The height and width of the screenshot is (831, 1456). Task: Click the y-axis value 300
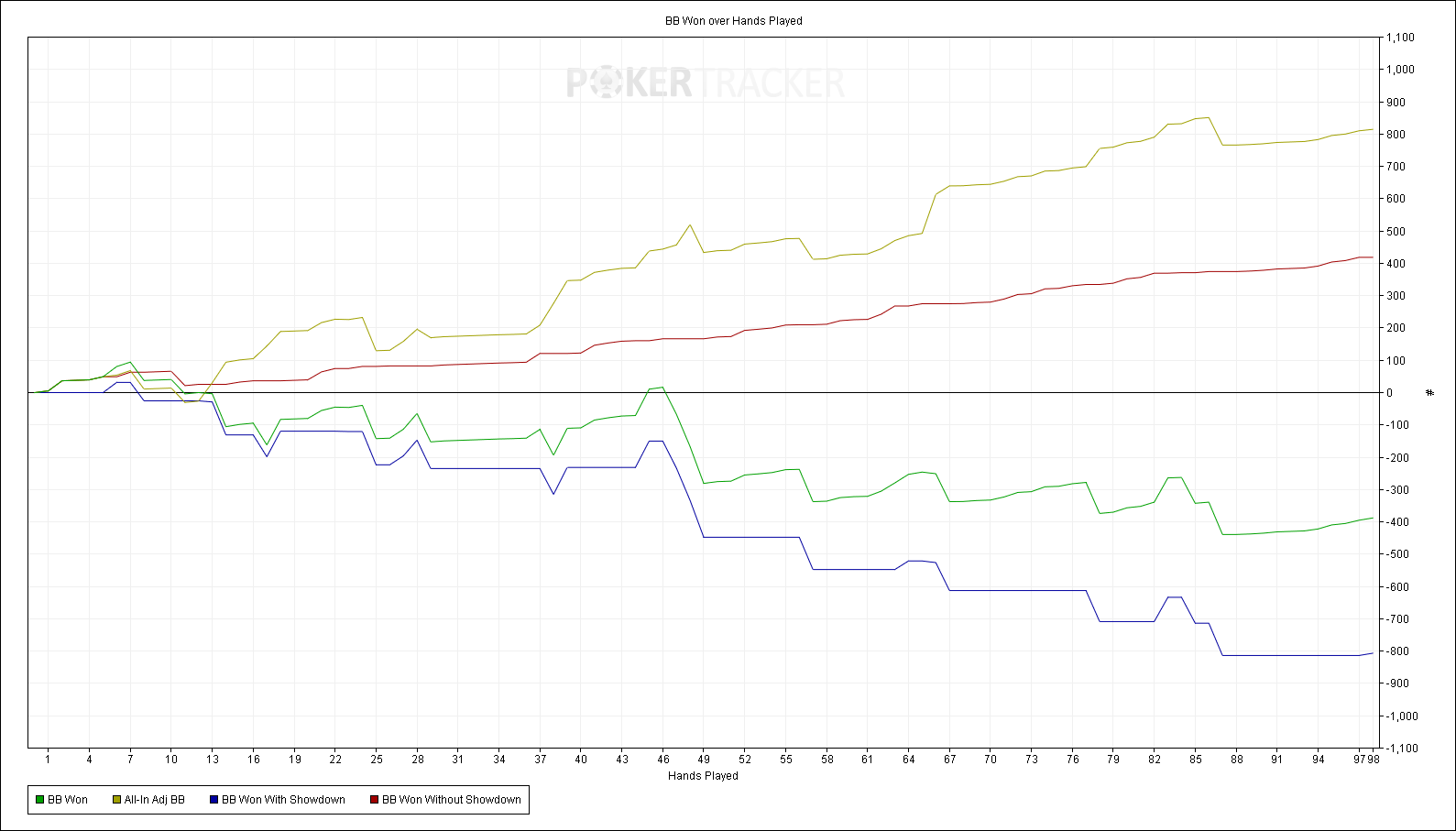[1396, 296]
